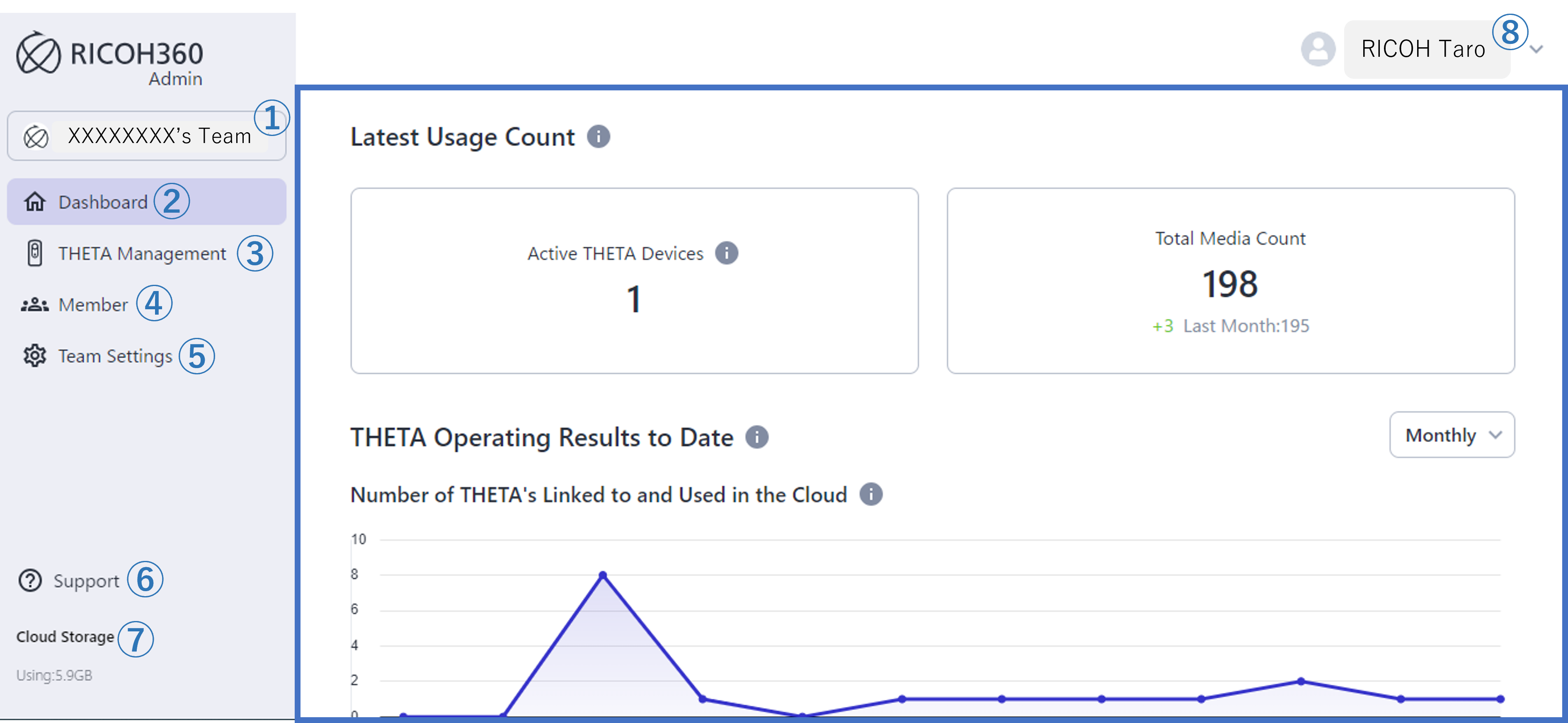Show info for Latest Usage Count

(x=599, y=136)
